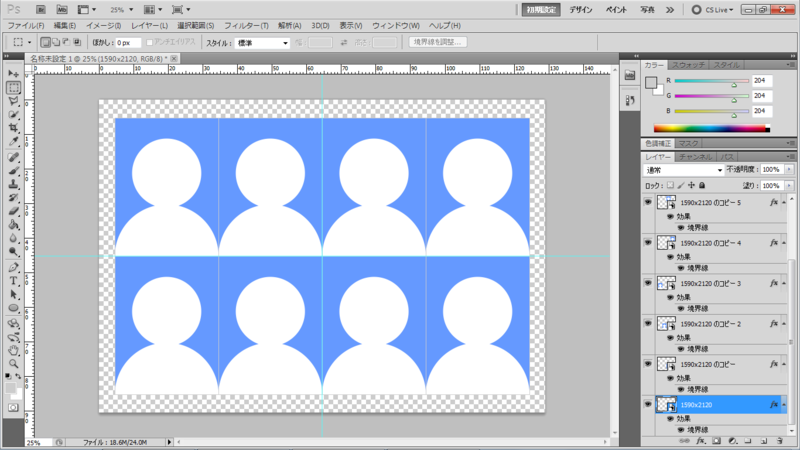
Task: Select the Horizontal Type tool
Action: [x=14, y=281]
